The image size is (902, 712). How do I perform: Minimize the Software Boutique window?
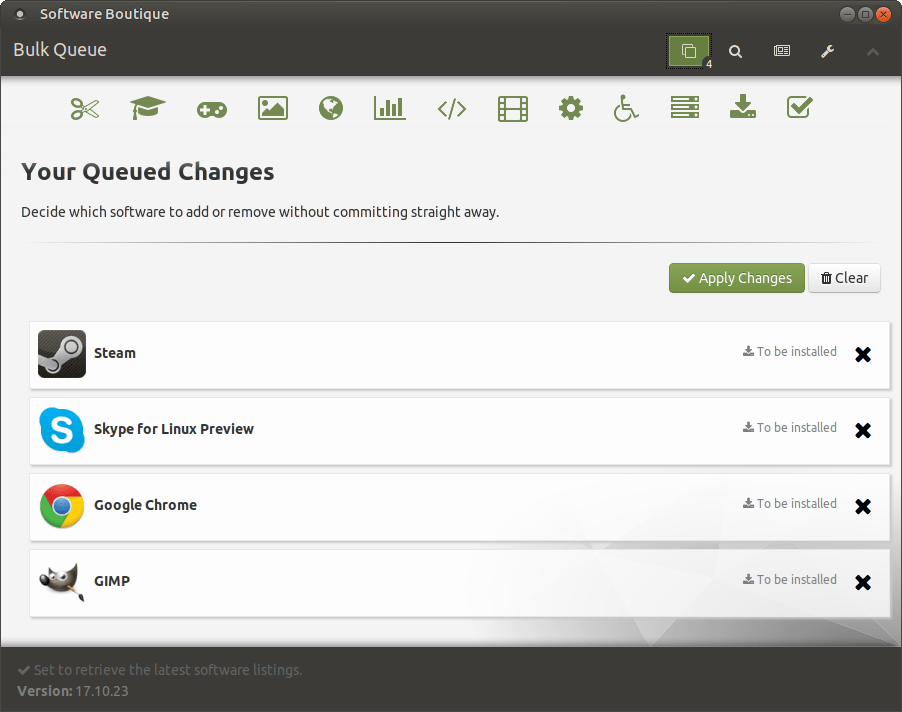coord(847,14)
